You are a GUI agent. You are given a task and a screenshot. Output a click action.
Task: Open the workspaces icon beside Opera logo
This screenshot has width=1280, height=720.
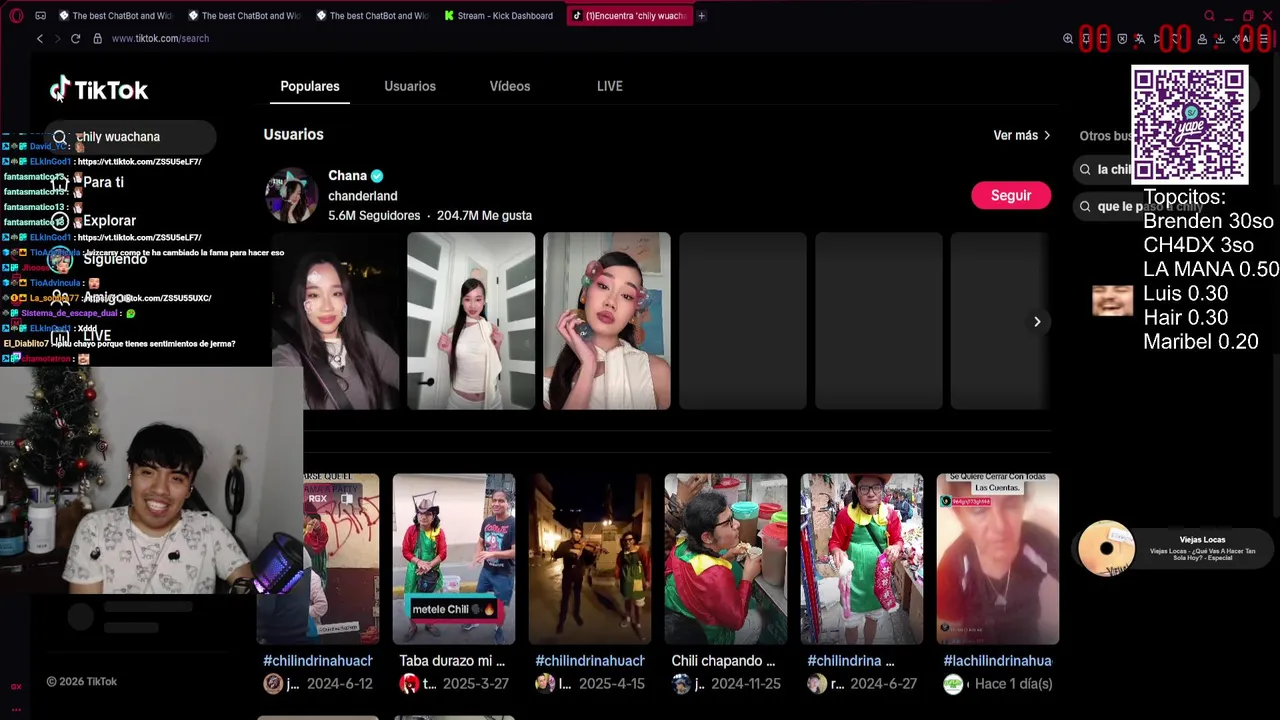point(40,16)
